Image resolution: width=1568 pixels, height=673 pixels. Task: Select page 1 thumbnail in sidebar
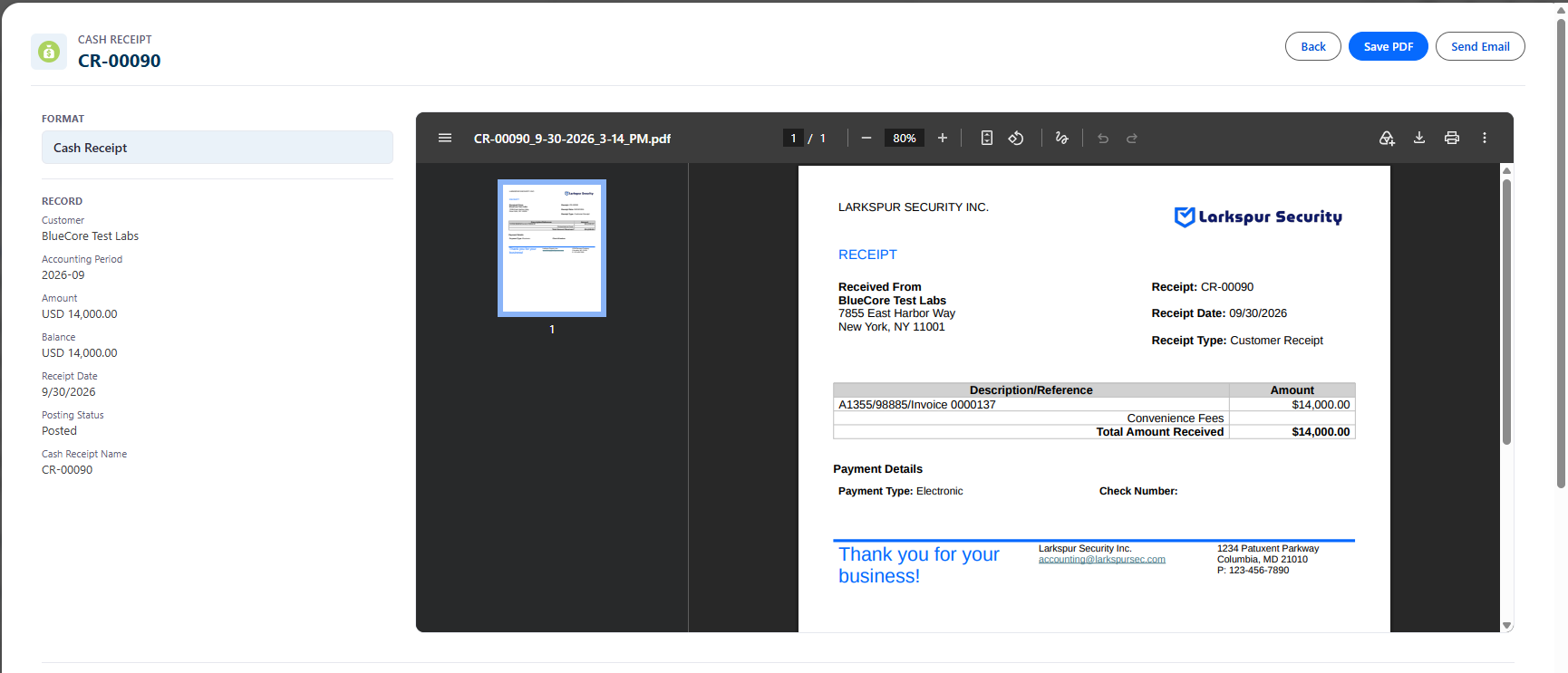click(x=552, y=248)
